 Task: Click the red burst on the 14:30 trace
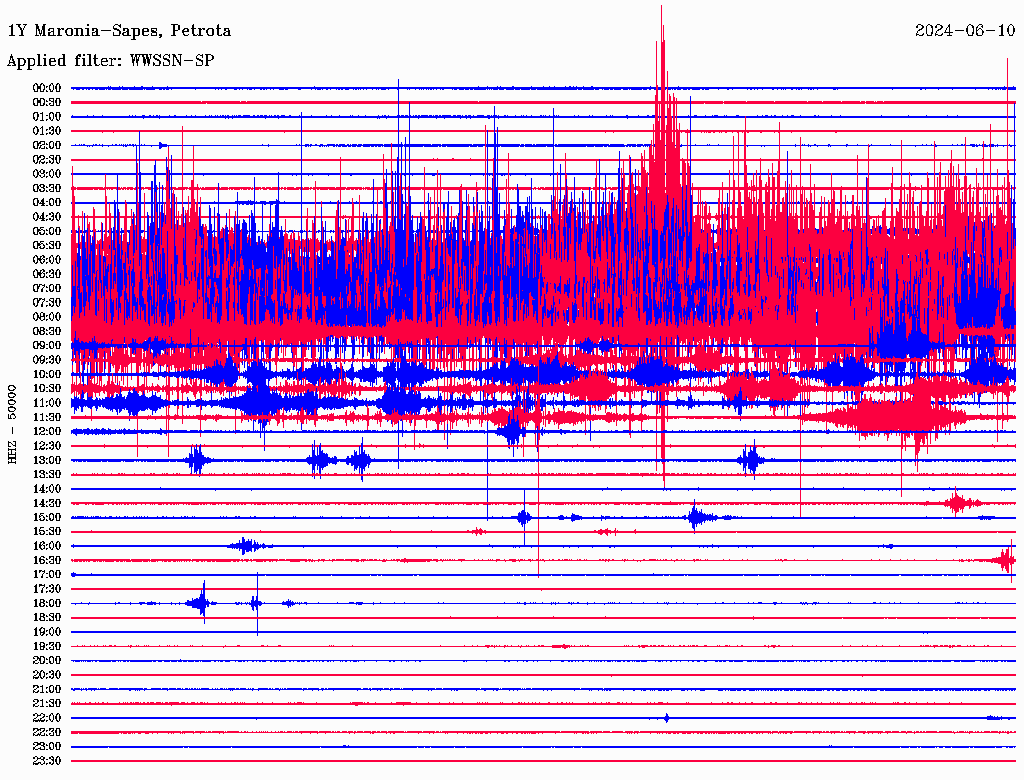pyautogui.click(x=958, y=502)
